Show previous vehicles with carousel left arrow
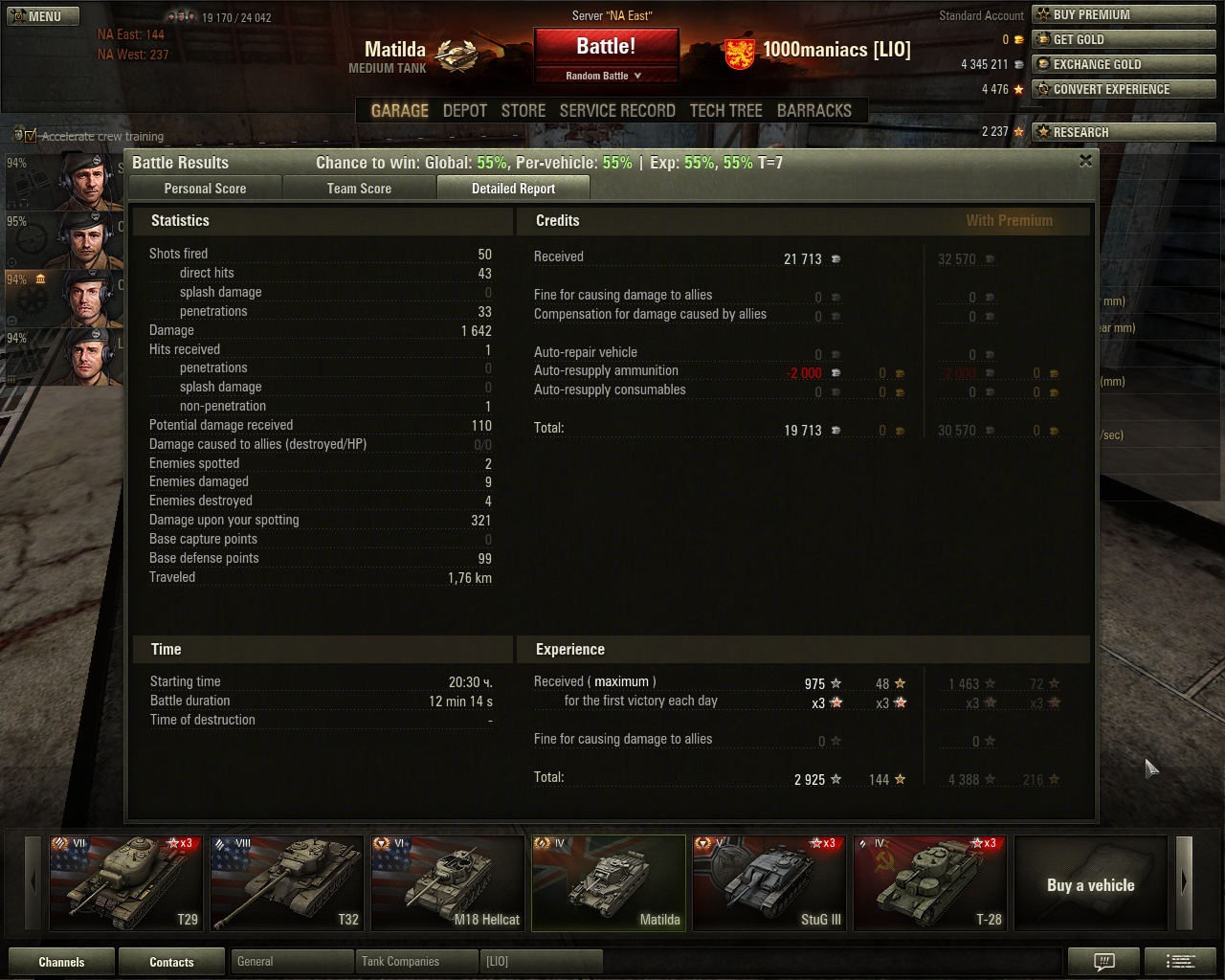The width and height of the screenshot is (1225, 980). pyautogui.click(x=33, y=882)
